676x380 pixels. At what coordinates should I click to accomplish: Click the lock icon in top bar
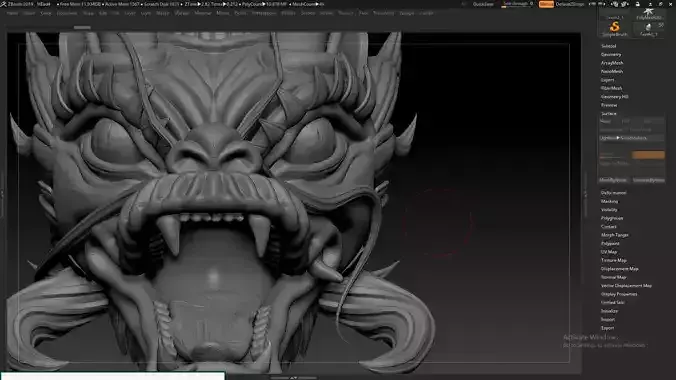[x=637, y=4]
